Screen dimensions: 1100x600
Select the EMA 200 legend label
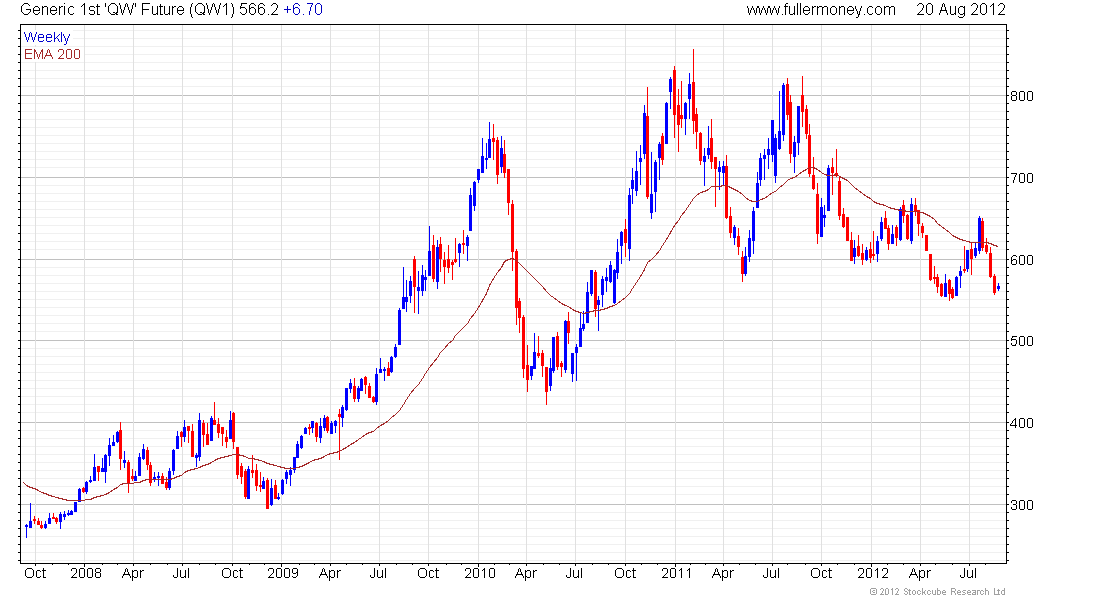point(53,54)
